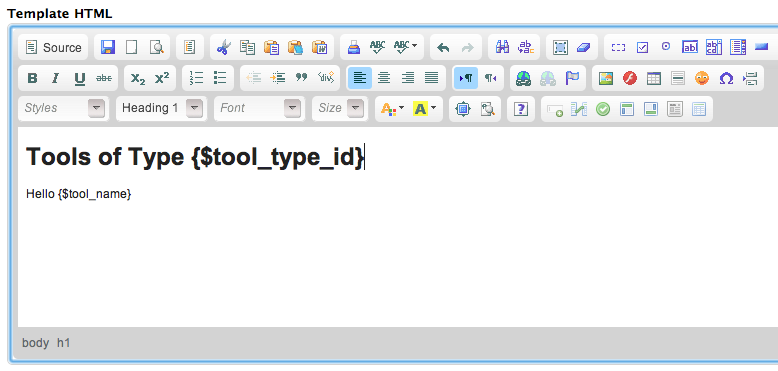The width and height of the screenshot is (778, 371).
Task: Switch editor to Source view
Action: 53,48
